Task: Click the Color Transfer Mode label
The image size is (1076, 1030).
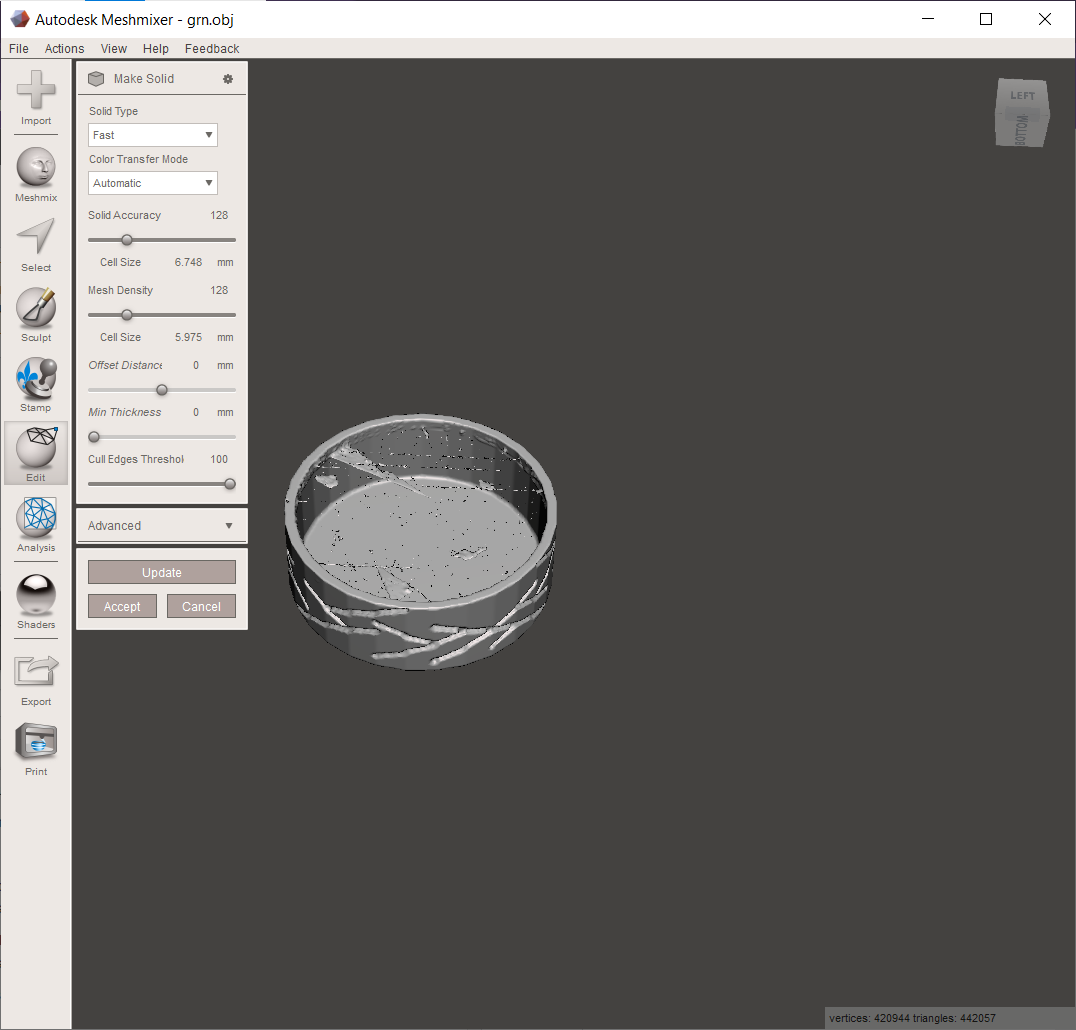Action: click(x=138, y=159)
